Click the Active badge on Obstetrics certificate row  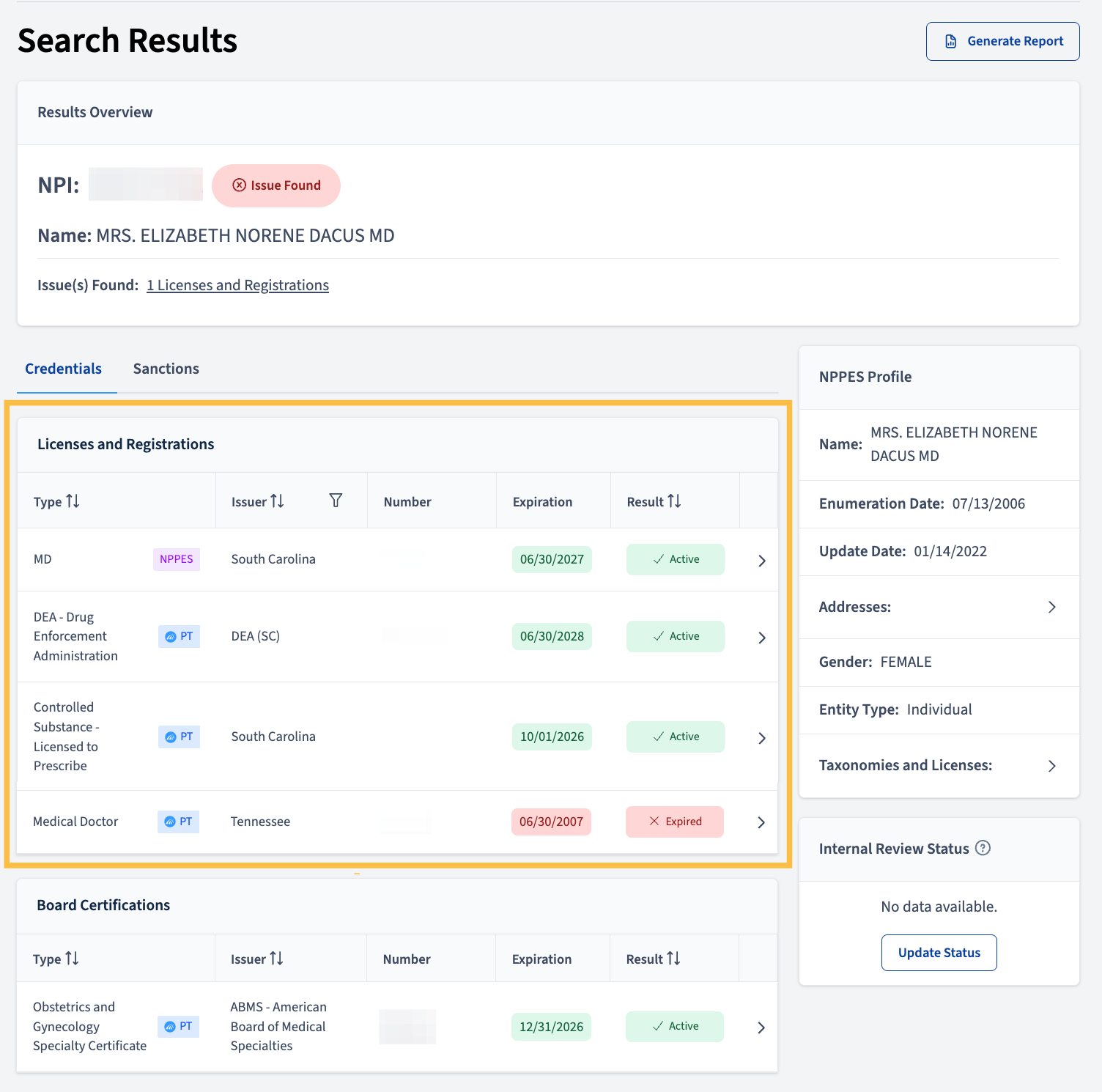[675, 1026]
